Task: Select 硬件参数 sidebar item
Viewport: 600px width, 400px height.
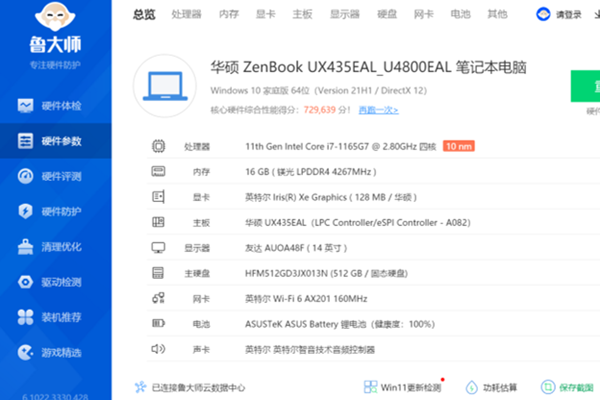Action: pyautogui.click(x=56, y=141)
